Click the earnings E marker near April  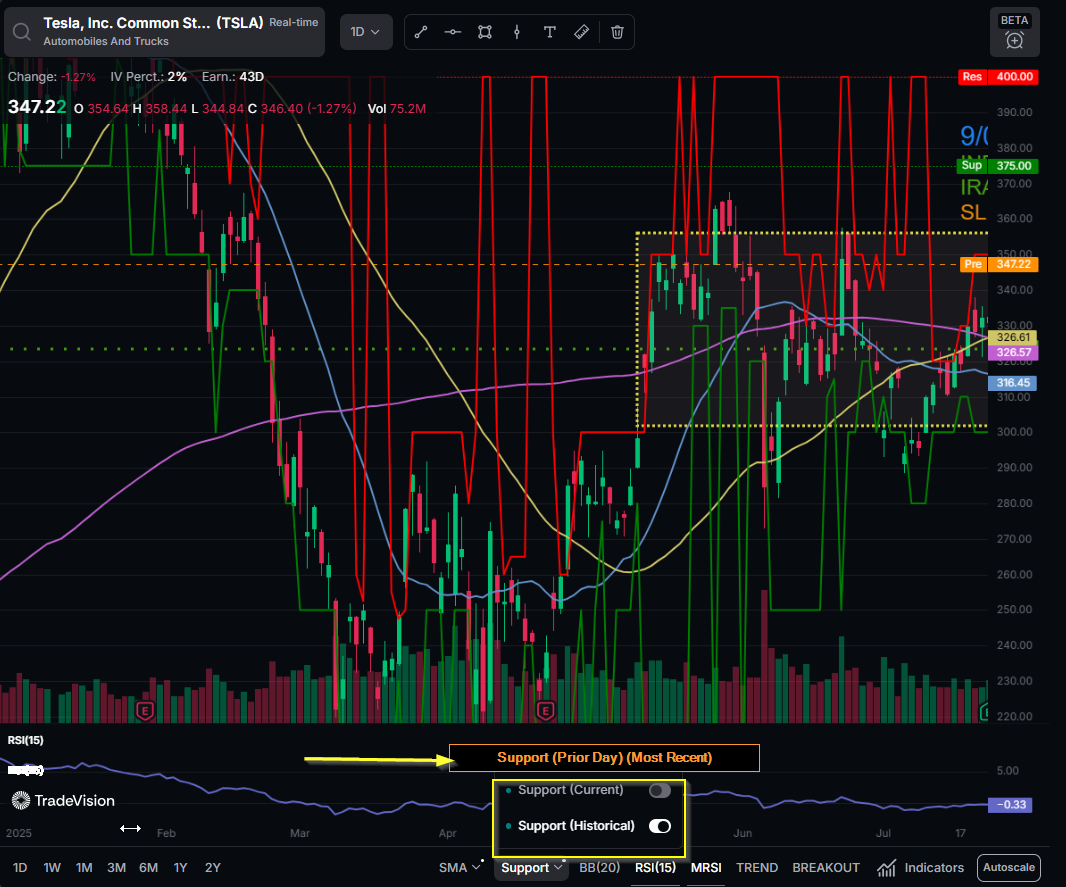click(x=545, y=711)
